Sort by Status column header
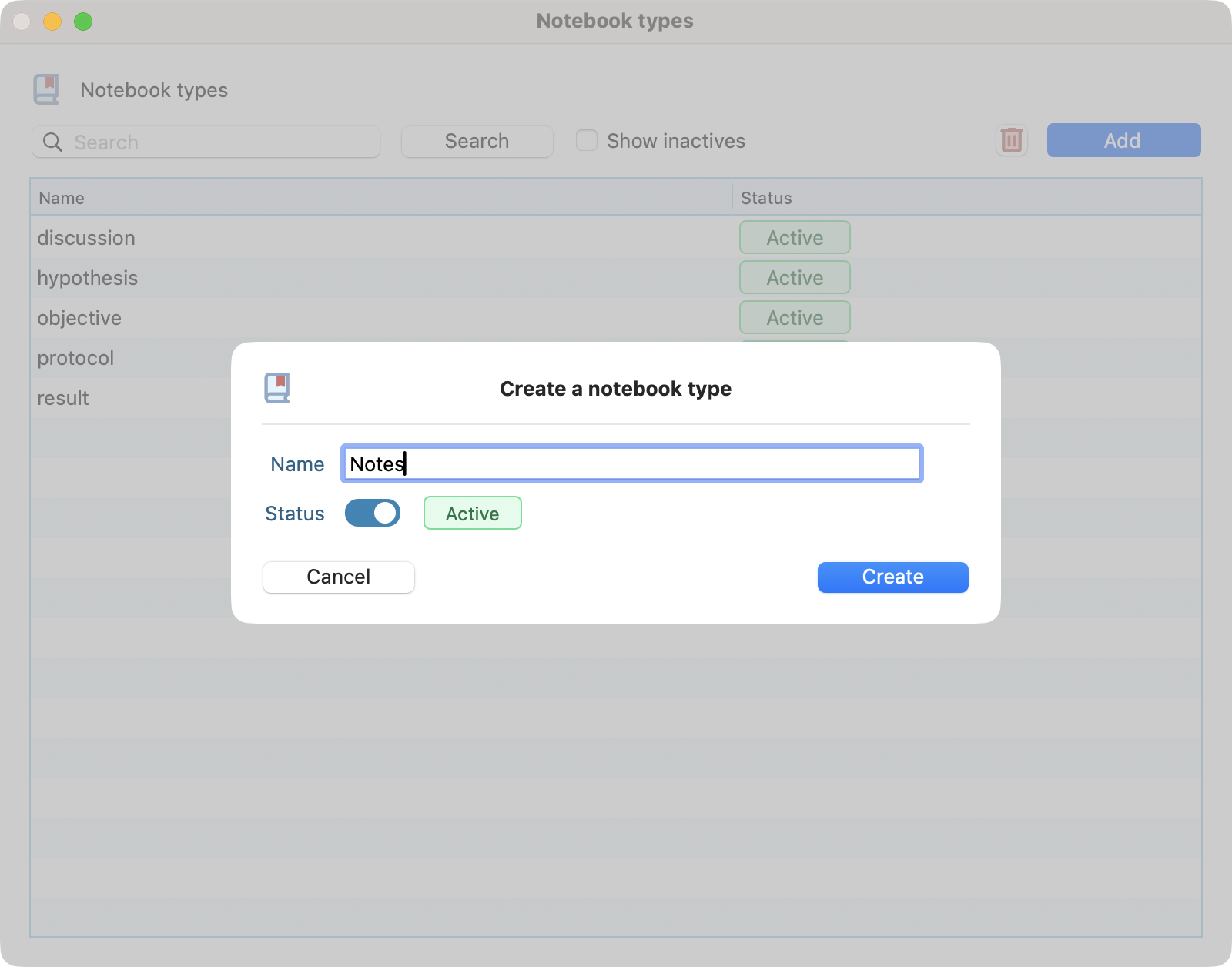The width and height of the screenshot is (1232, 967). click(766, 198)
